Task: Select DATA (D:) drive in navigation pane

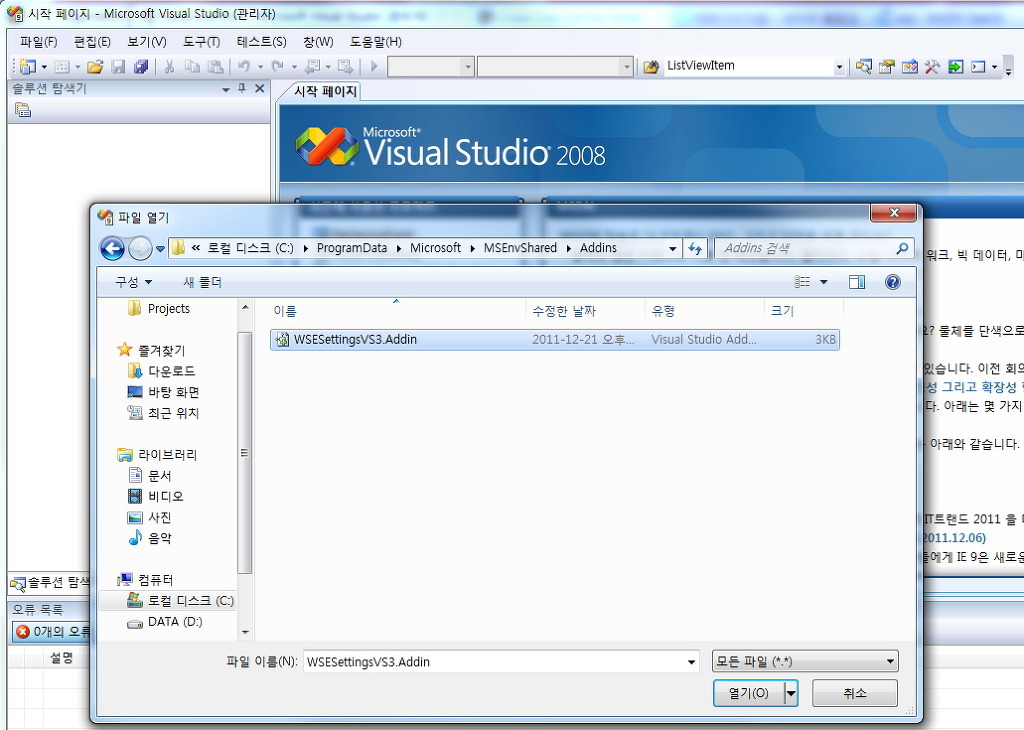Action: pyautogui.click(x=175, y=622)
